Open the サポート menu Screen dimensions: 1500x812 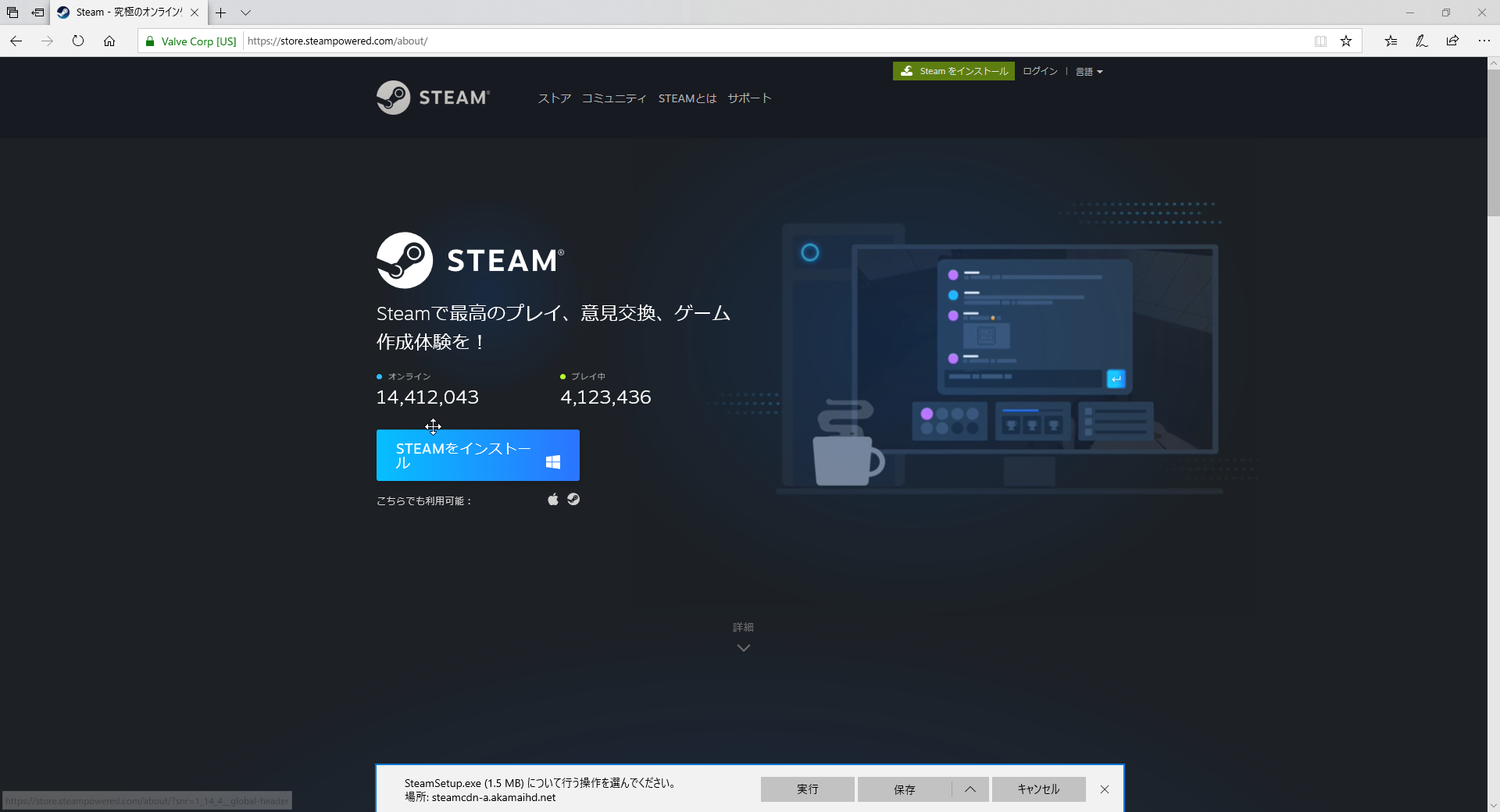(x=749, y=98)
